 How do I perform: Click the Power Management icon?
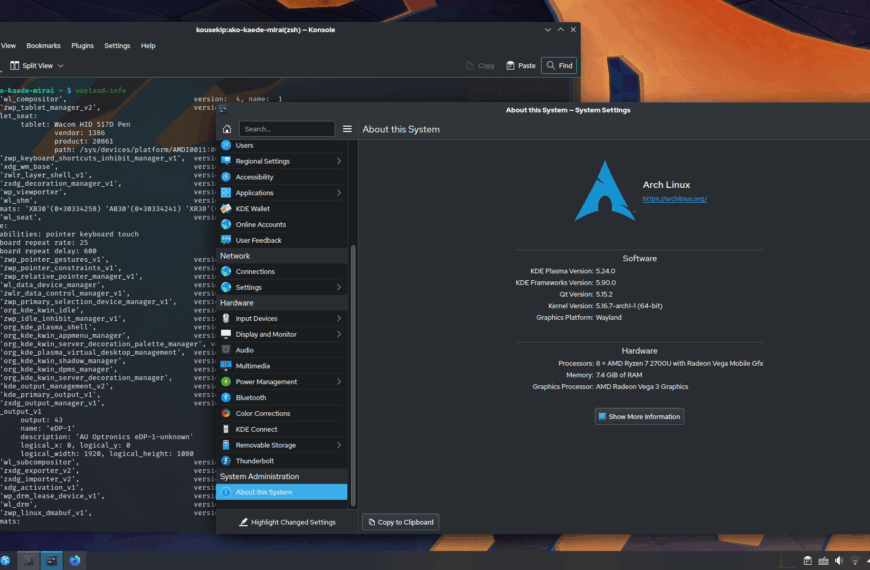click(x=226, y=382)
